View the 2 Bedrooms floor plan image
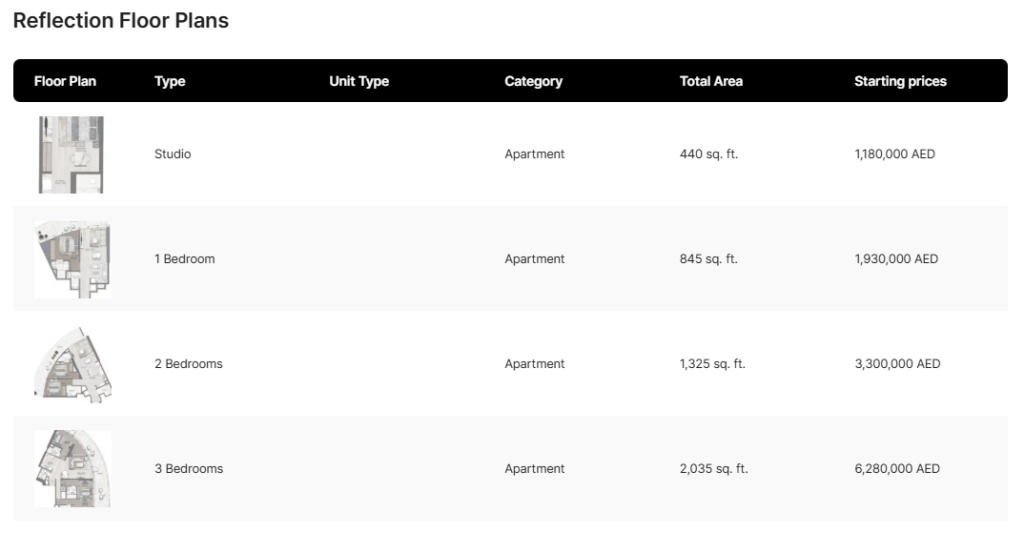The height and width of the screenshot is (553, 1024). click(x=72, y=365)
